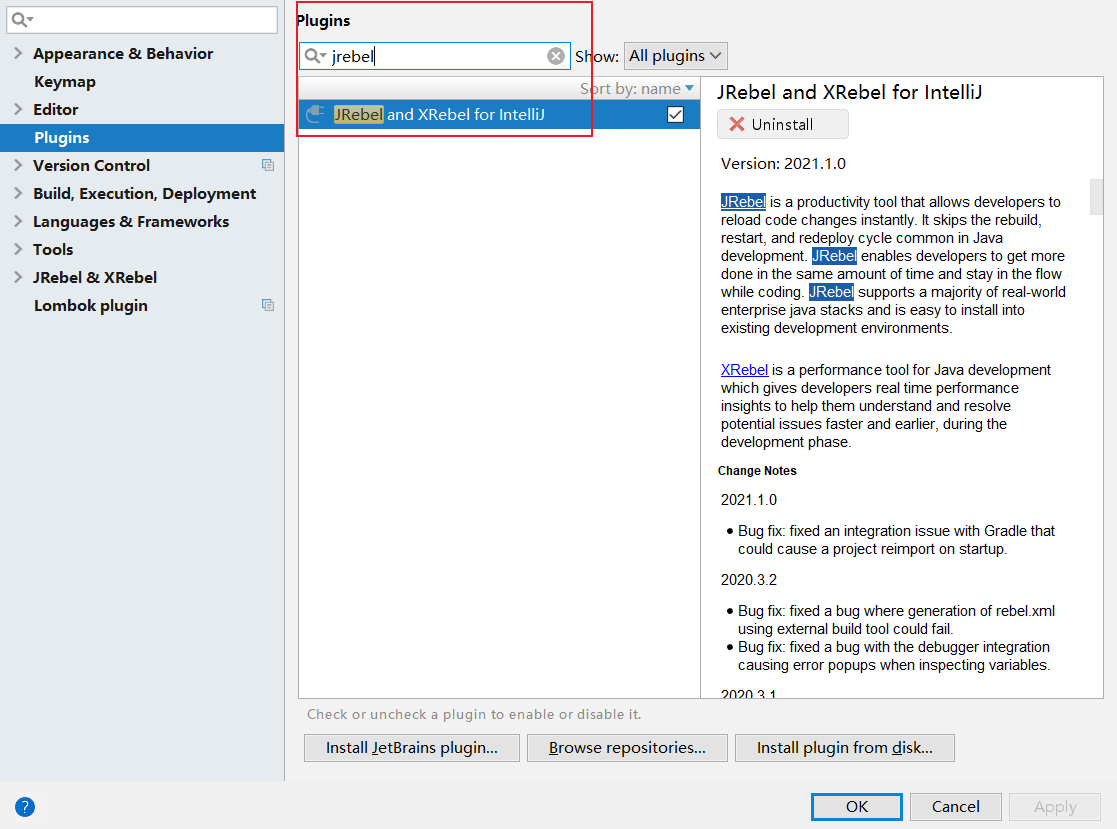Open the XRebel link in description

(x=744, y=370)
